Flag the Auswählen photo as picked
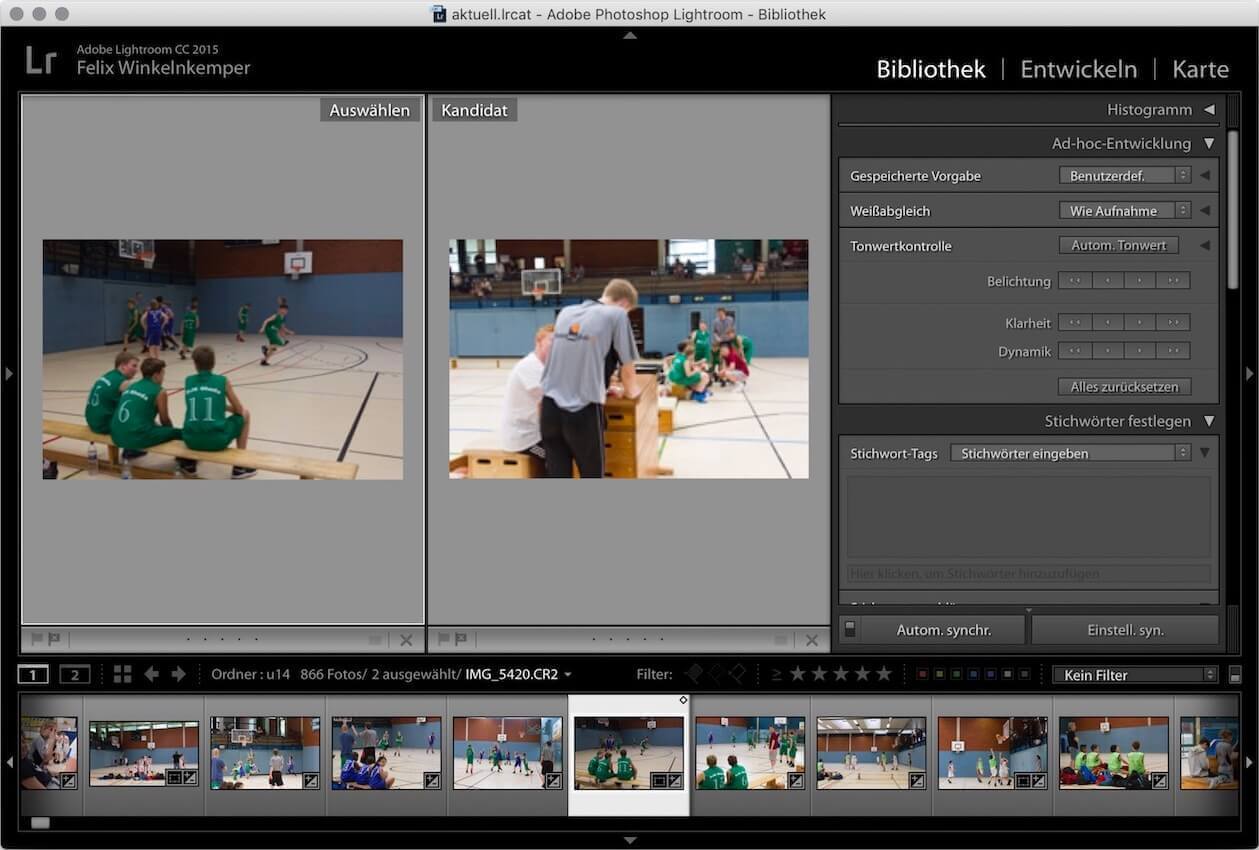1259x850 pixels. click(37, 640)
